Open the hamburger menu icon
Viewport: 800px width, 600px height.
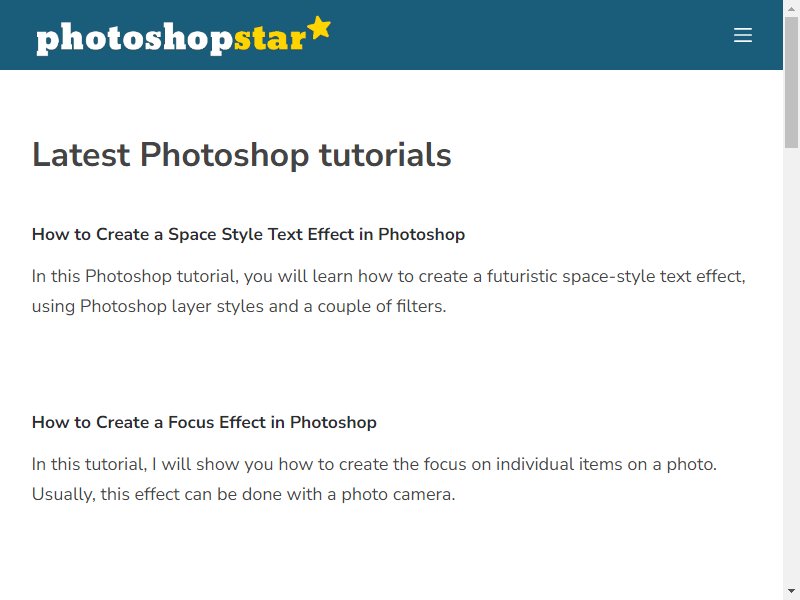tap(742, 35)
